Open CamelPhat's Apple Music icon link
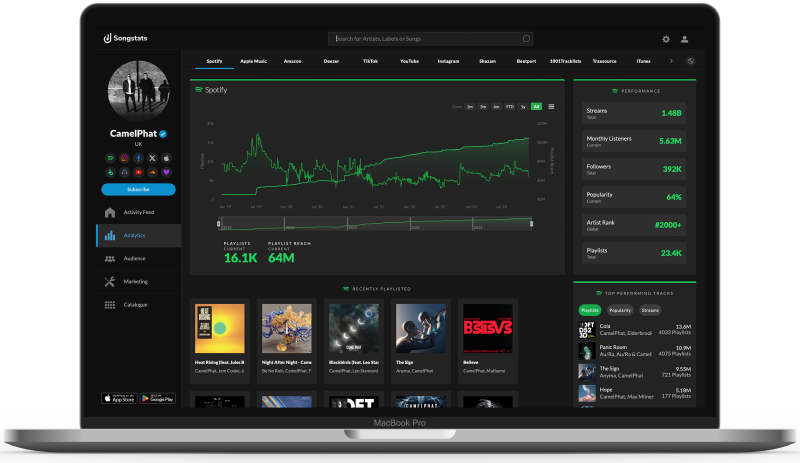This screenshot has height=463, width=800. 166,158
